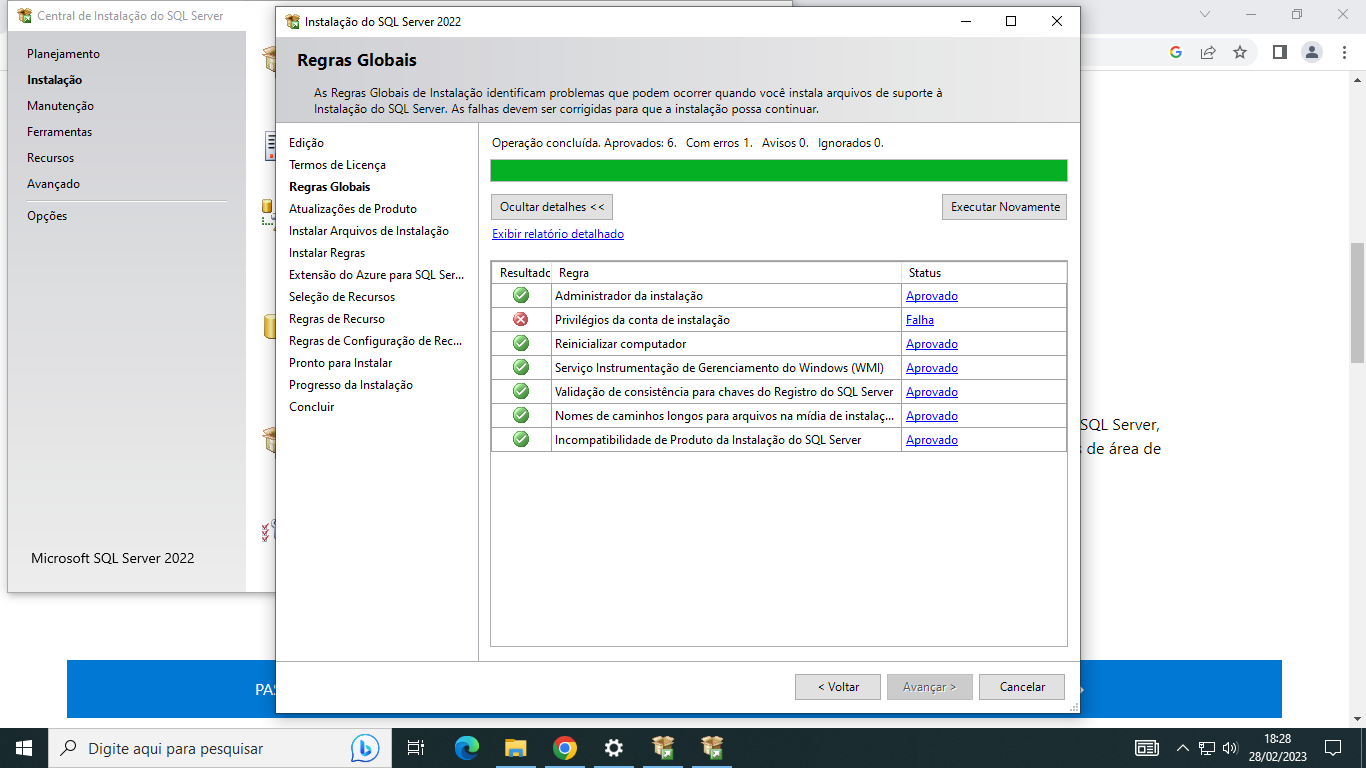
Task: Select first SQL Server setup taskbar icon
Action: pos(663,748)
